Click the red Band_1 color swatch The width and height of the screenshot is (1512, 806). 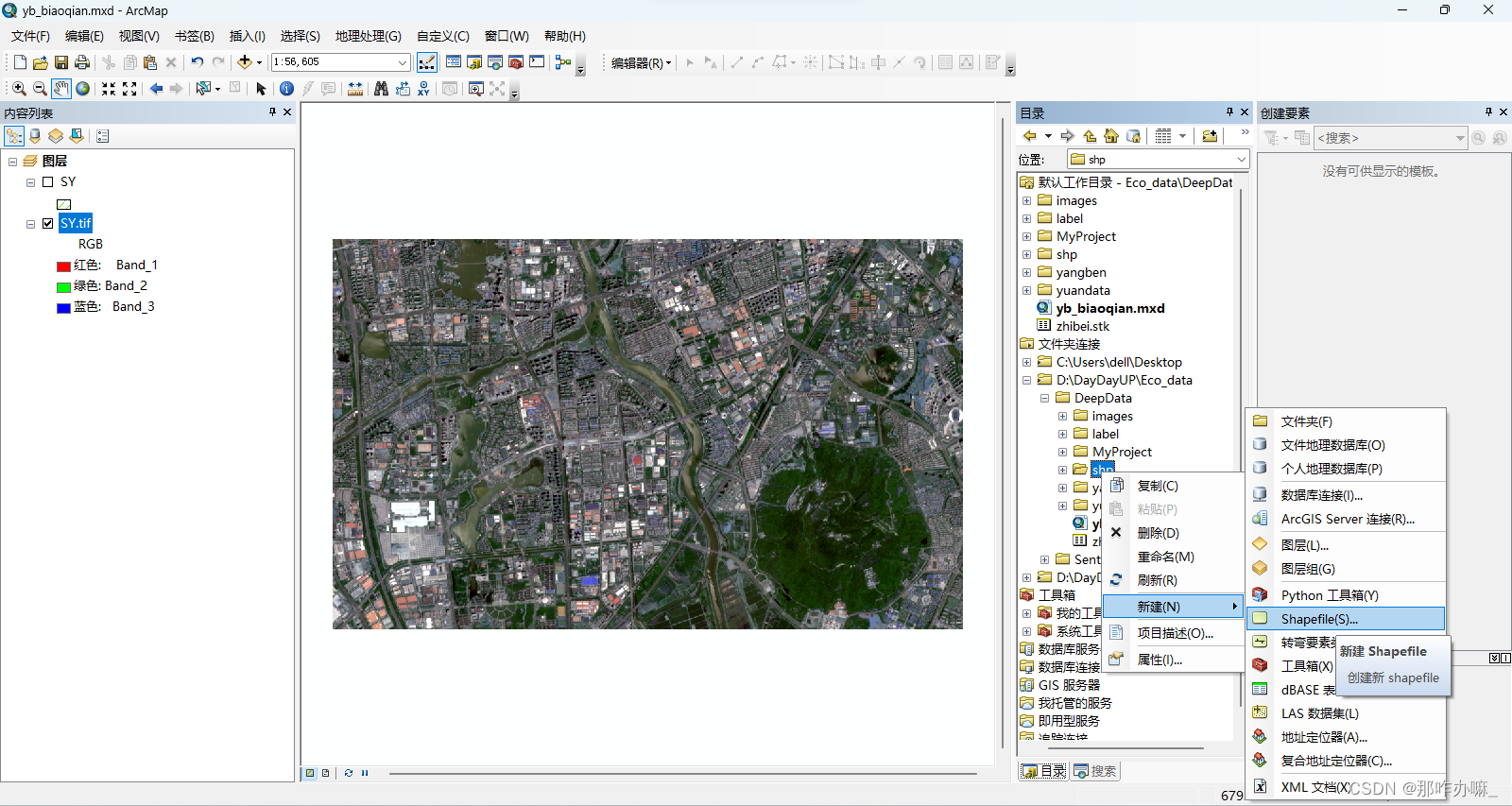pyautogui.click(x=63, y=266)
